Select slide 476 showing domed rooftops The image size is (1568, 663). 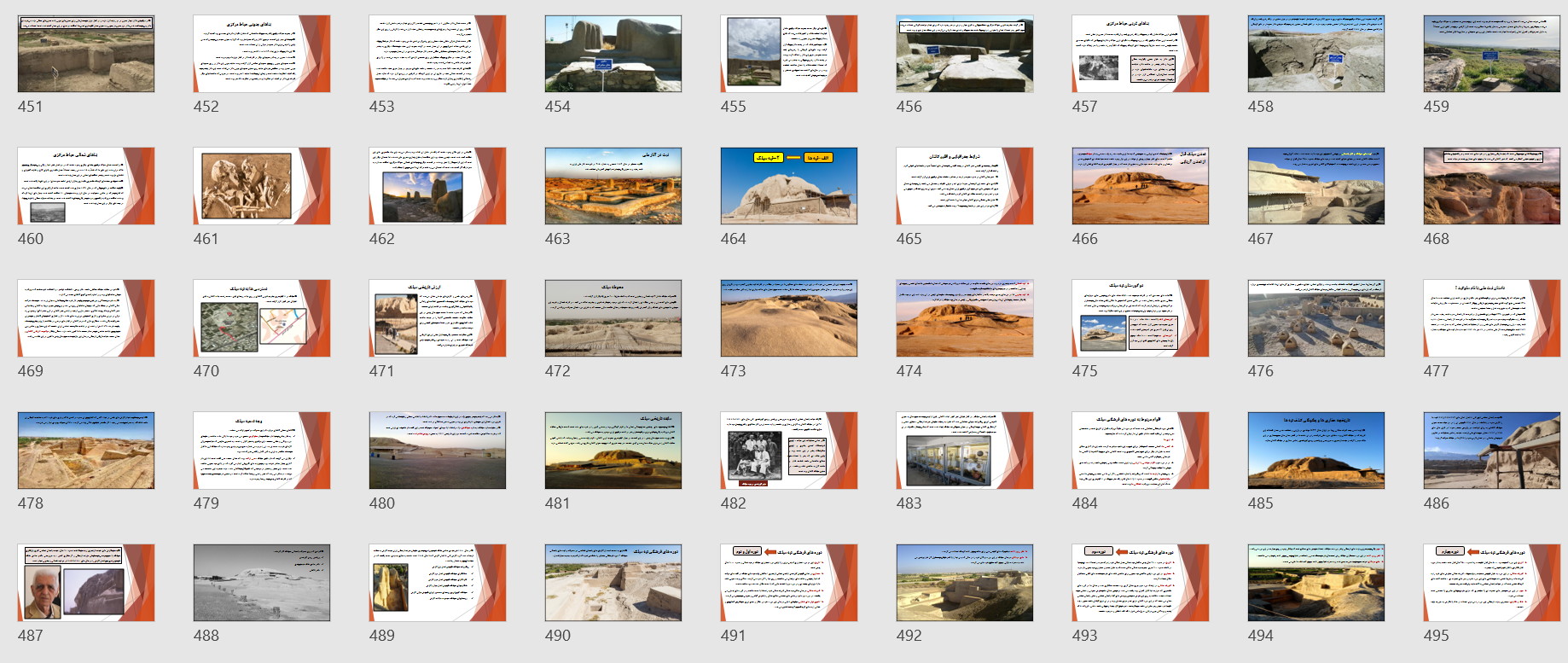click(x=1315, y=318)
